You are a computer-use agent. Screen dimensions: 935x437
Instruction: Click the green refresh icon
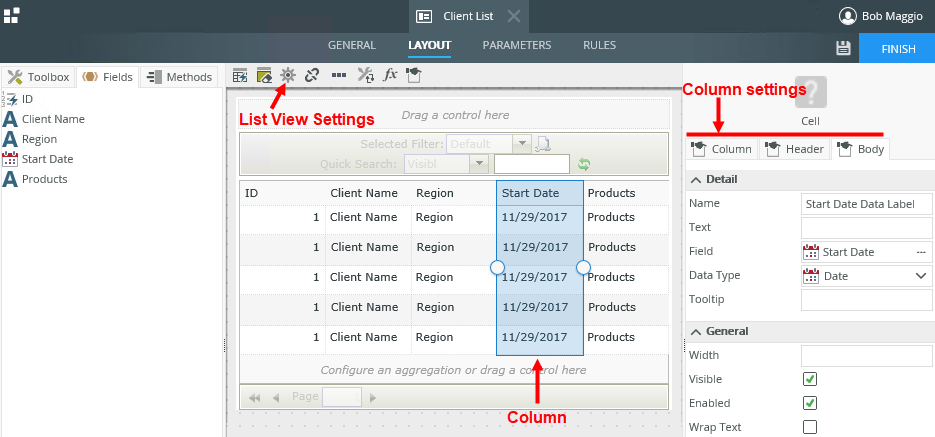[x=584, y=164]
